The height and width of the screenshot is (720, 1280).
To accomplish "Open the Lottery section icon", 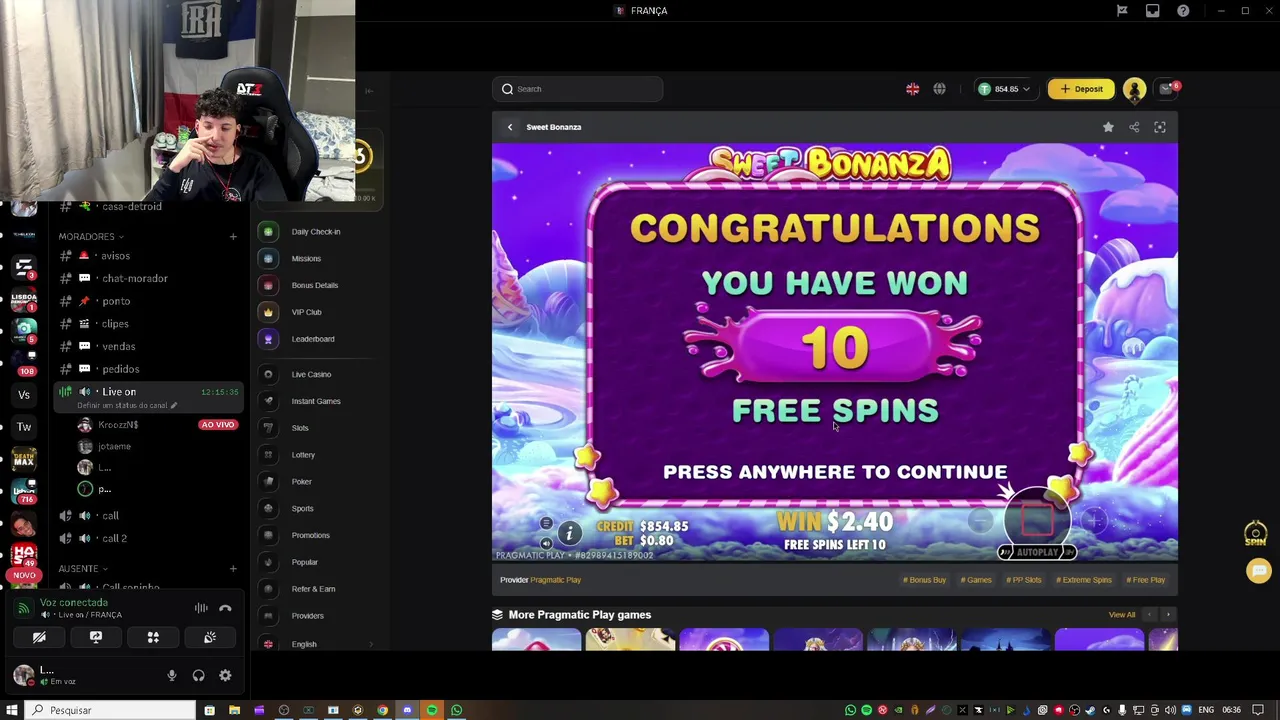I will coord(268,455).
